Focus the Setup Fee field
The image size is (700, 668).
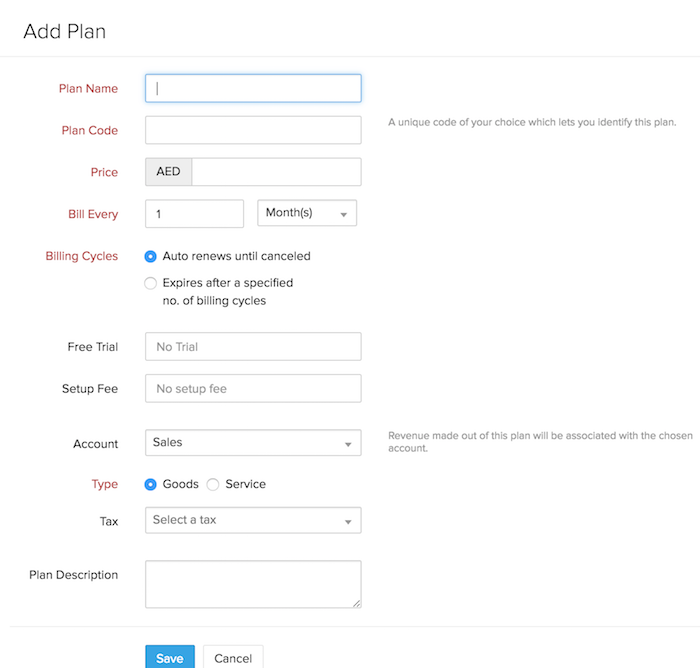pos(253,388)
